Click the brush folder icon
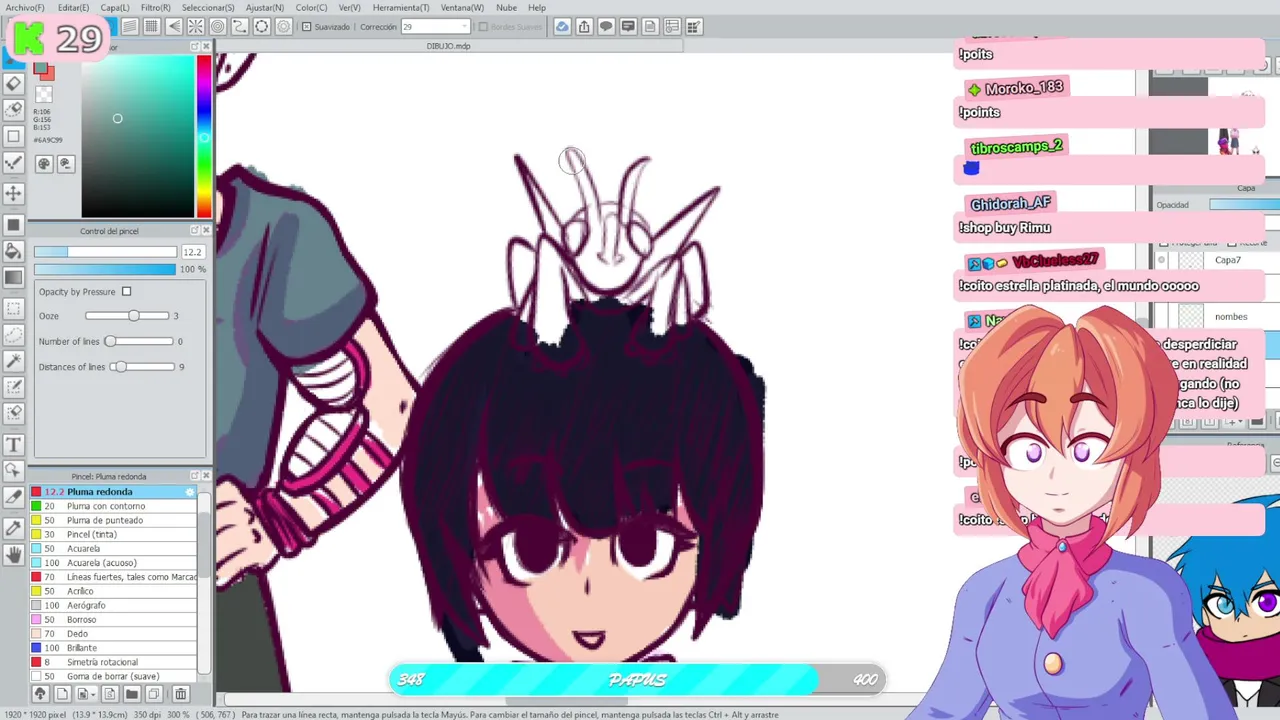 pos(131,694)
